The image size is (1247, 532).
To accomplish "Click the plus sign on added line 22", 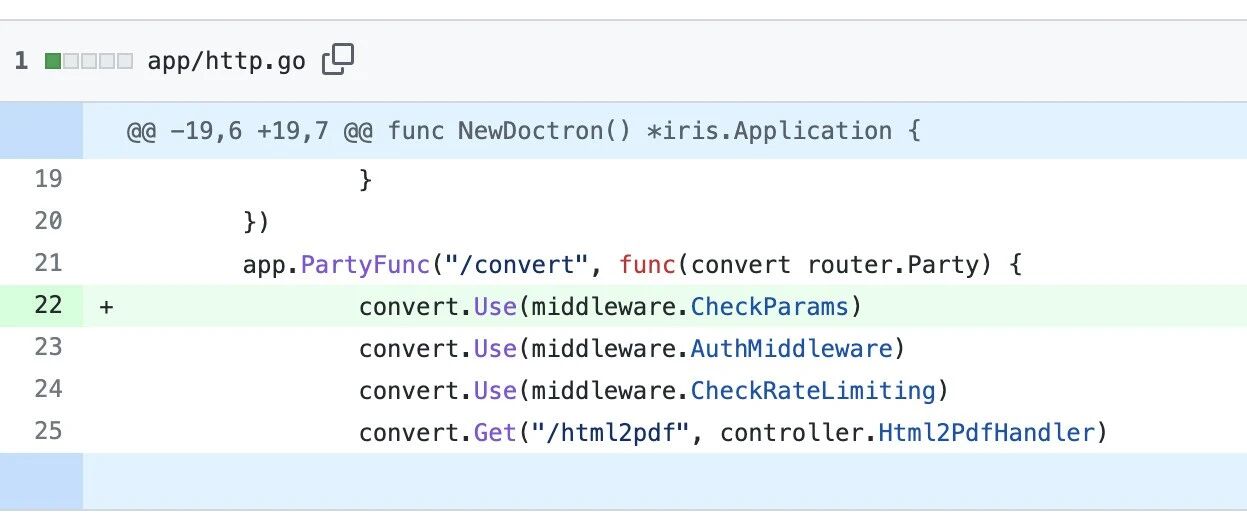I will point(106,307).
